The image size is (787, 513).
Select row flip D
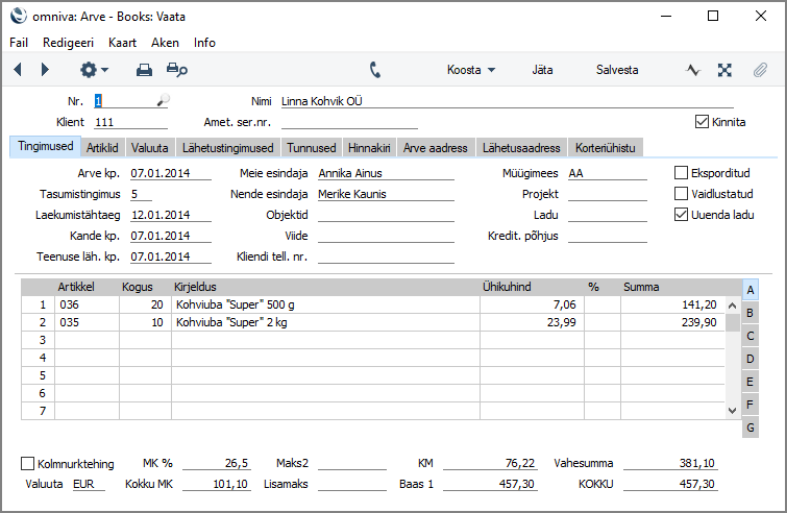[750, 359]
